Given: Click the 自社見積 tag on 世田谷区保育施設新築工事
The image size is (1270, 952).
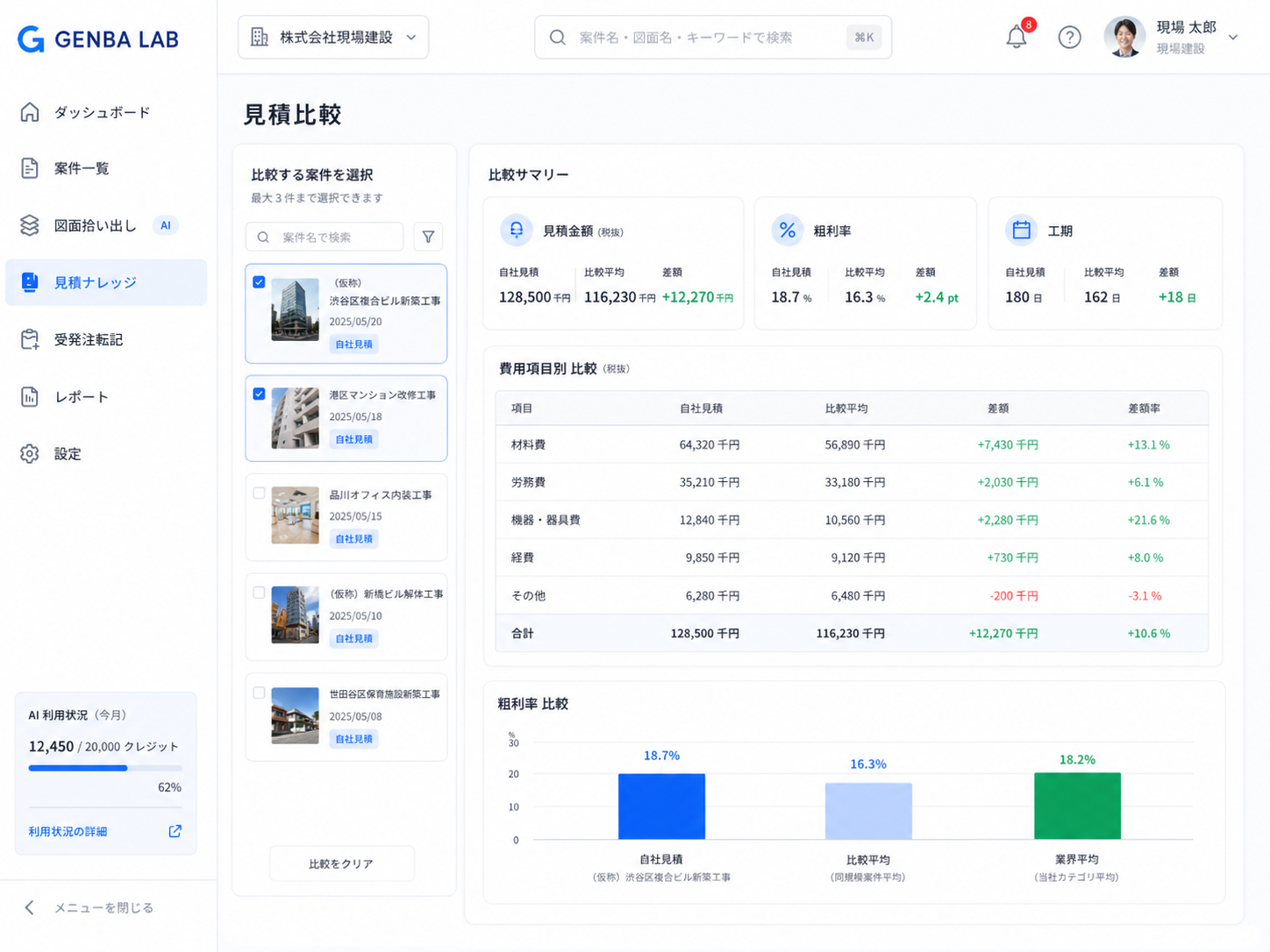Looking at the screenshot, I should [353, 738].
